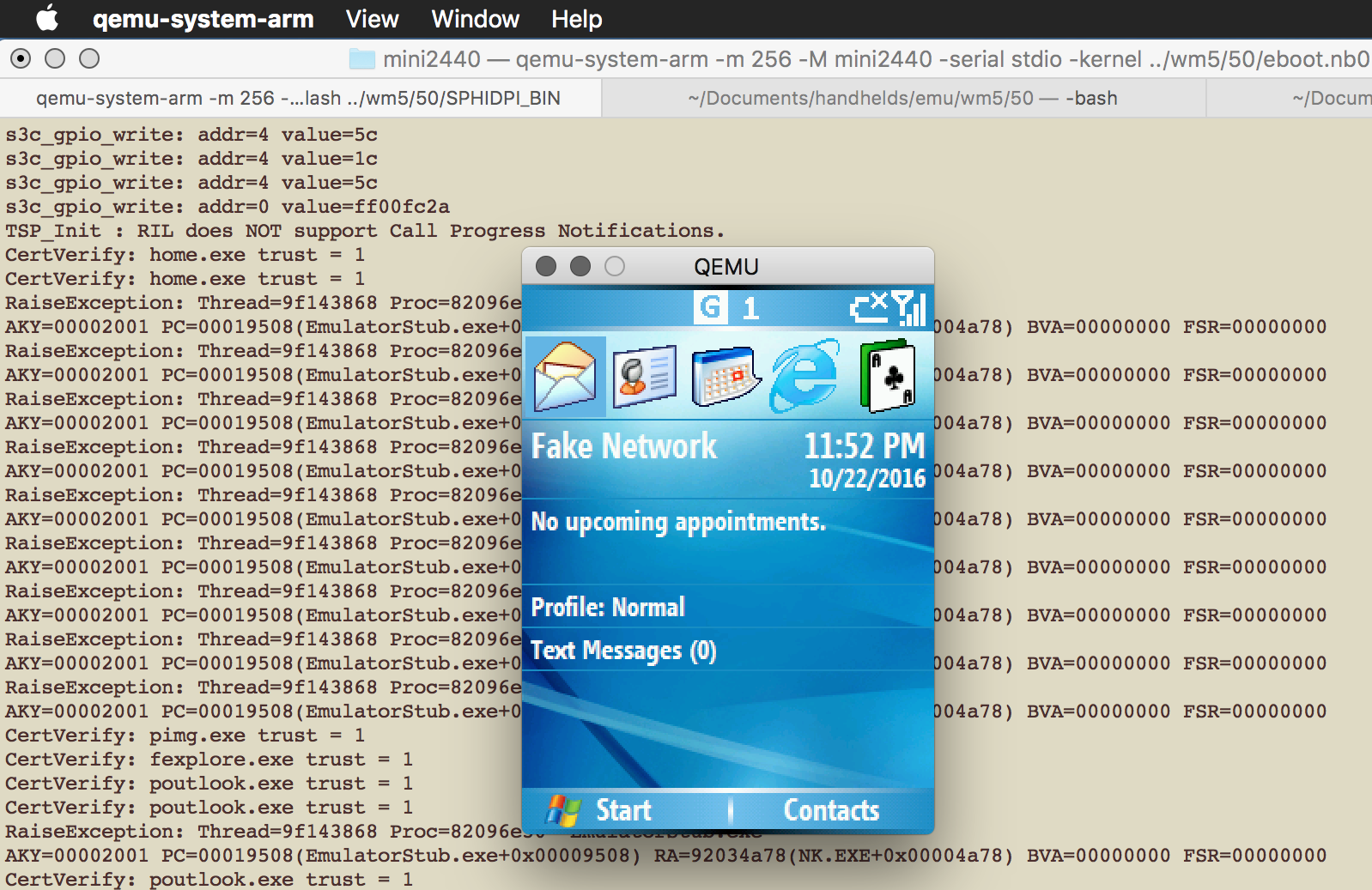Open the Help menu
Viewport: 1372px width, 890px height.
pyautogui.click(x=576, y=19)
